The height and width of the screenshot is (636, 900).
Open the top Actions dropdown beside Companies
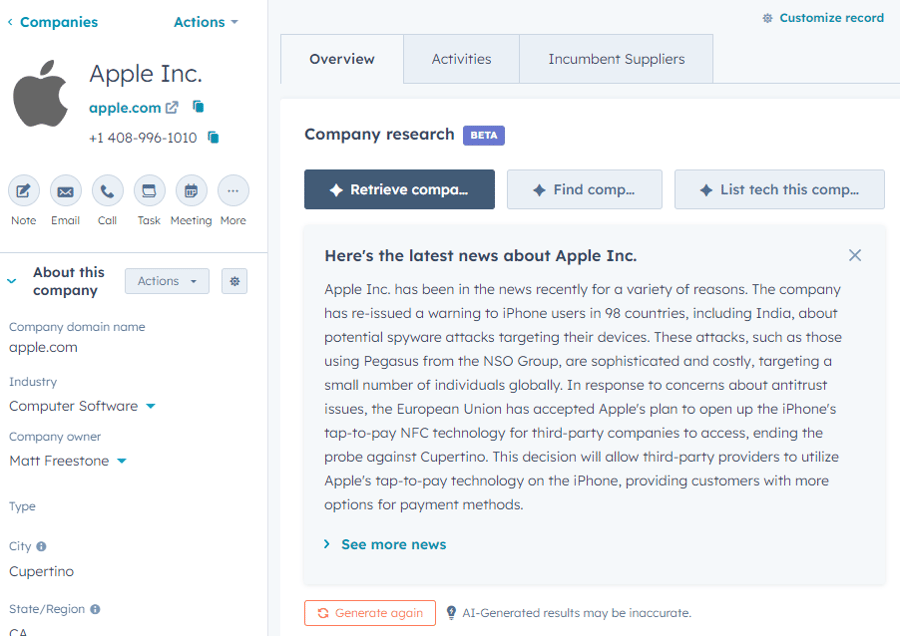coord(205,22)
